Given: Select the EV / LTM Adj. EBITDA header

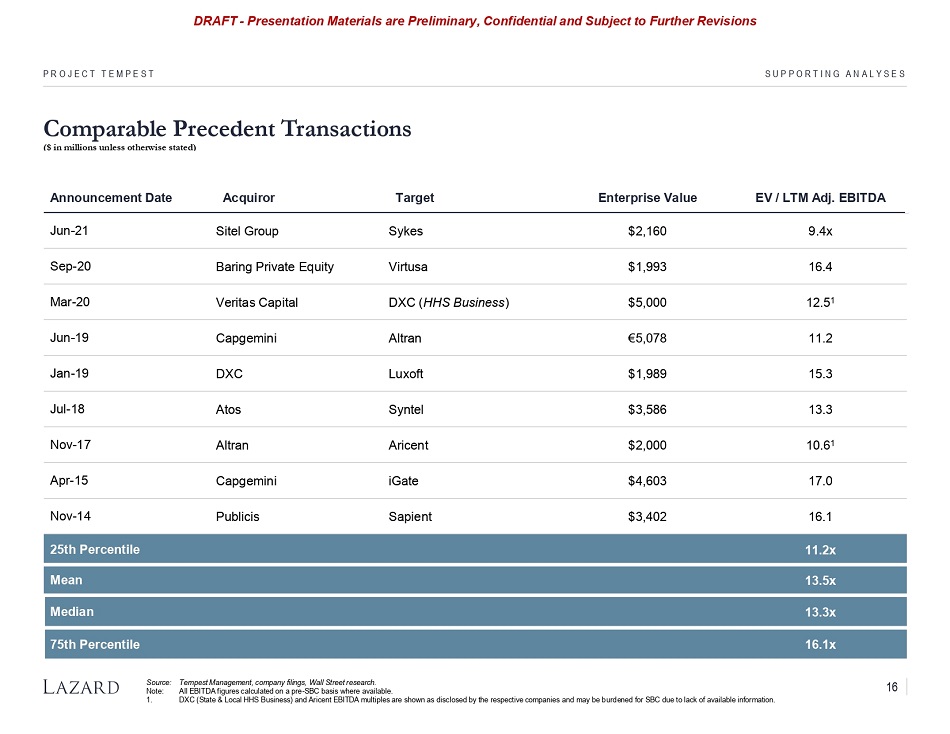Looking at the screenshot, I should pyautogui.click(x=820, y=198).
